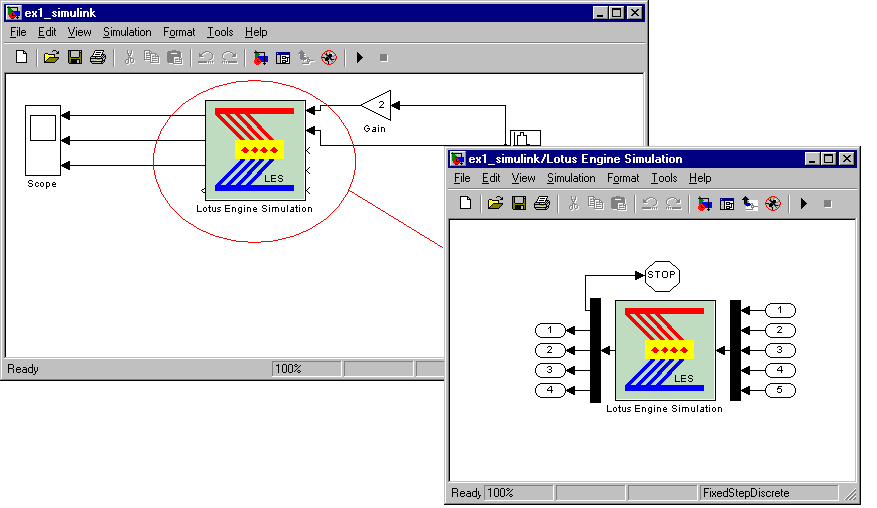The width and height of the screenshot is (877, 508).
Task: Select input port 5 in subsystem window
Action: [x=780, y=390]
